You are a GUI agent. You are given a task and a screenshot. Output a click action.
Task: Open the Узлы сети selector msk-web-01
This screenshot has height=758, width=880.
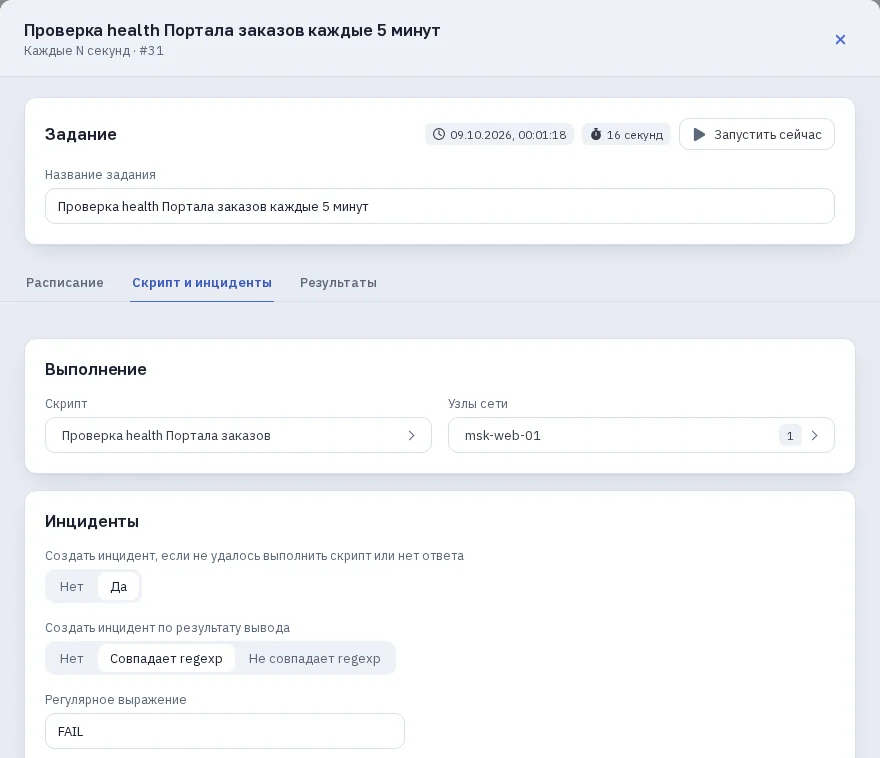click(641, 435)
